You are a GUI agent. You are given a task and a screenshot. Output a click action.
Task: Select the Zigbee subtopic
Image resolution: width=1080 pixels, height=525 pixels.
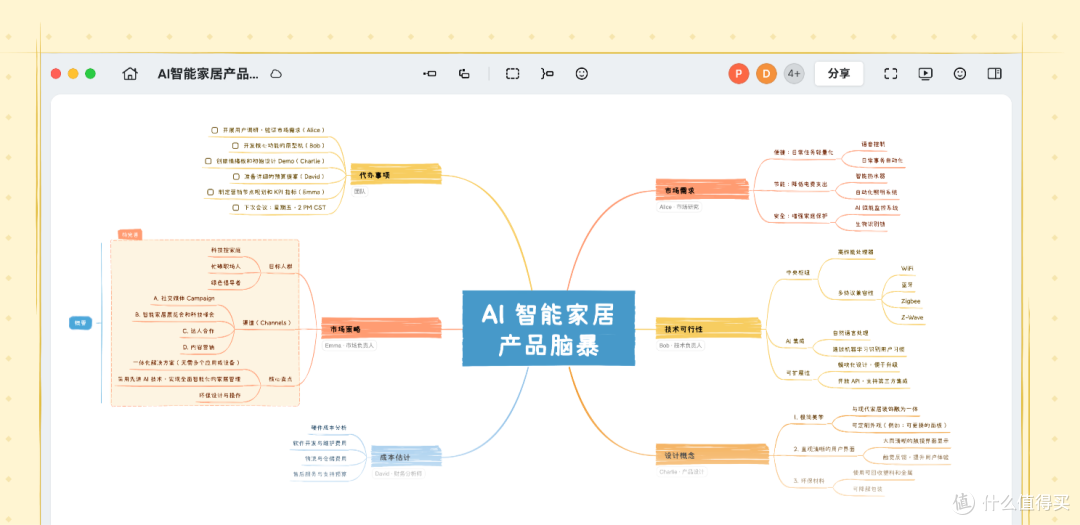[x=911, y=301]
